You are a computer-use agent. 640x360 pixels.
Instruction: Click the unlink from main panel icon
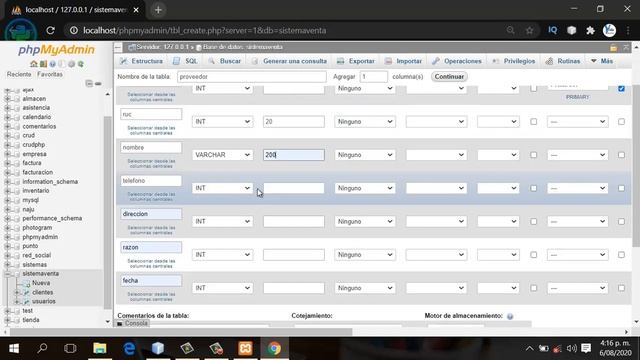(x=98, y=83)
